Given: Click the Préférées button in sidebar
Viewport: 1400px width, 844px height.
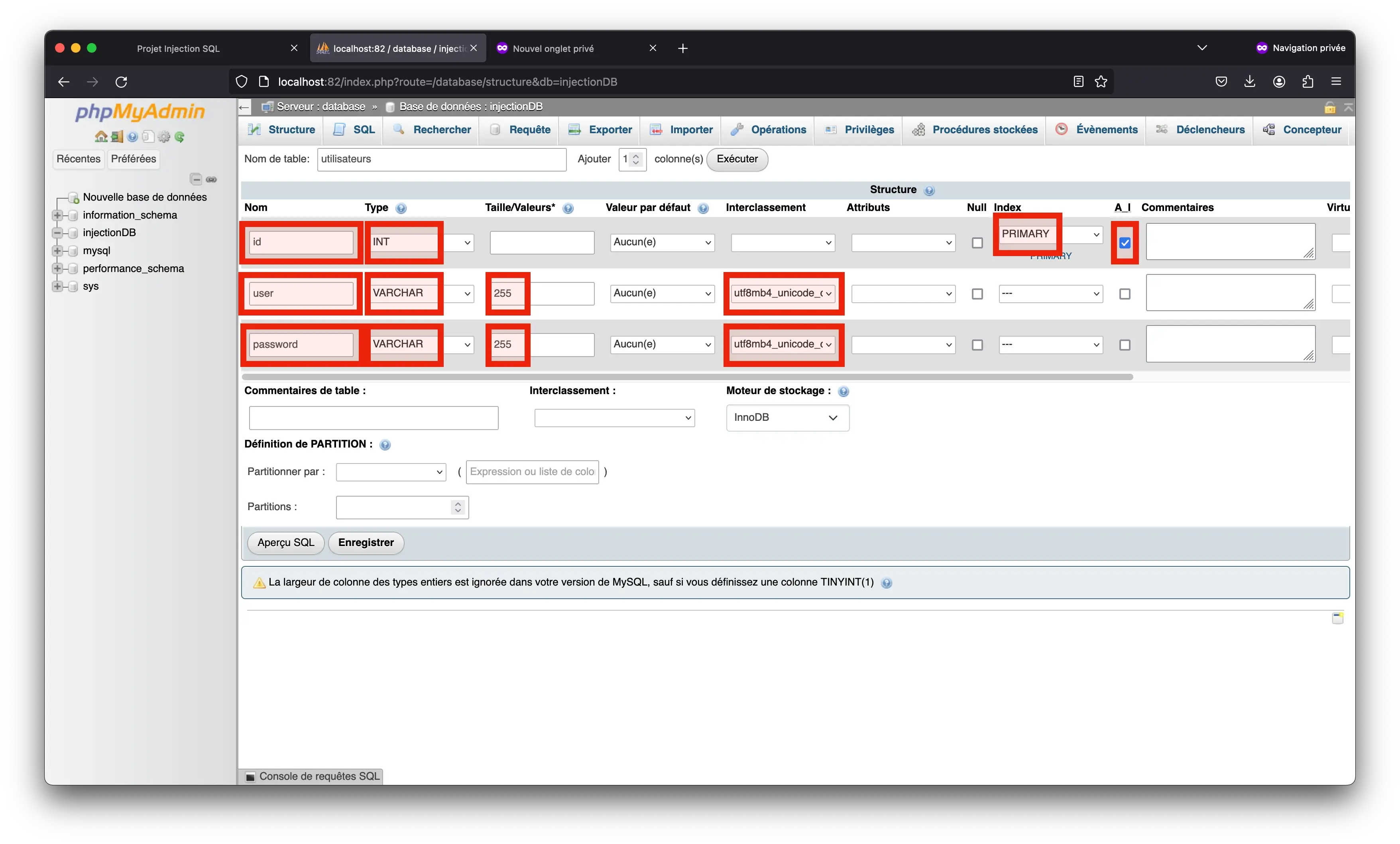Looking at the screenshot, I should tap(134, 159).
